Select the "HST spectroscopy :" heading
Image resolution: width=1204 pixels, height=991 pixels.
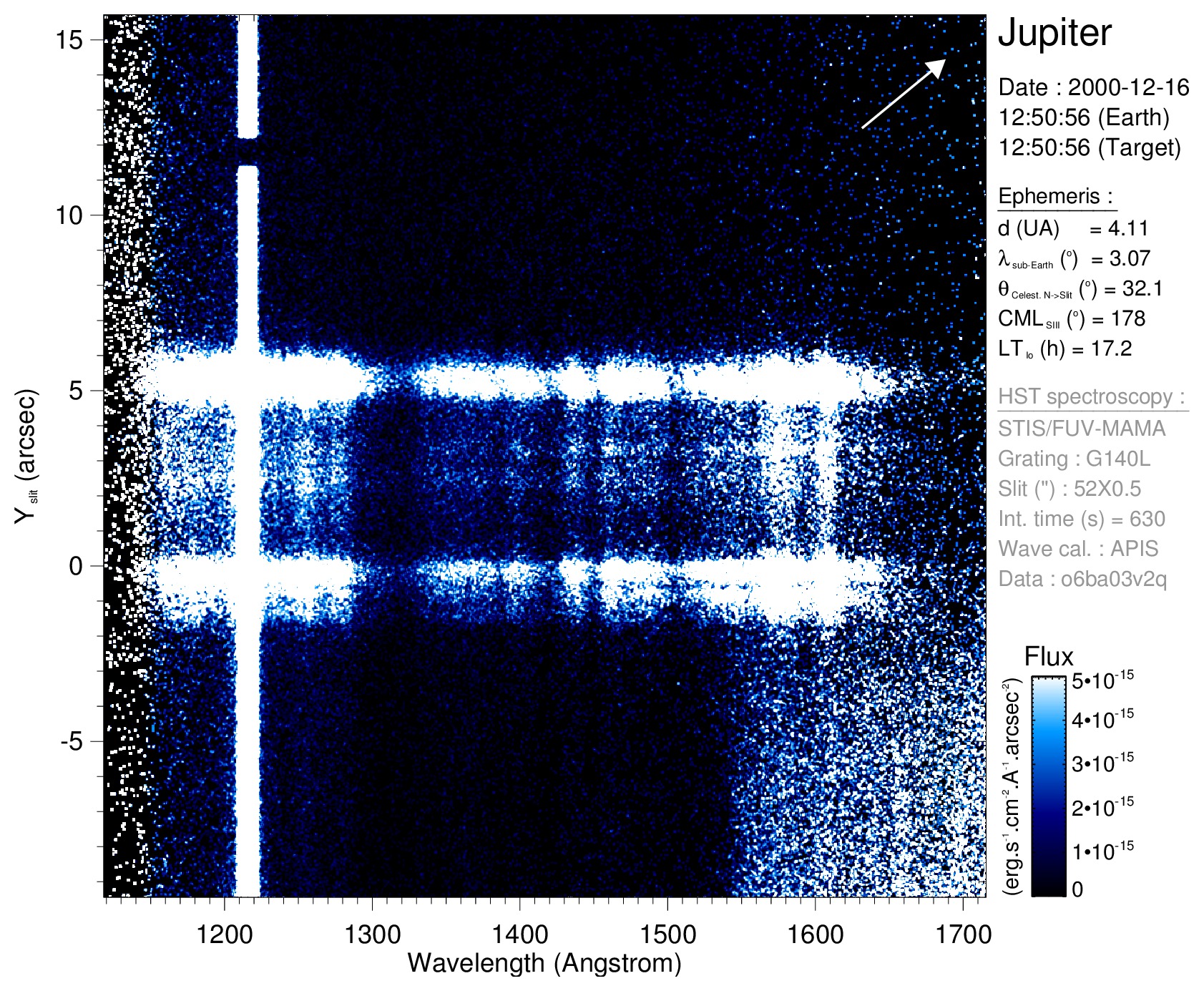1092,396
